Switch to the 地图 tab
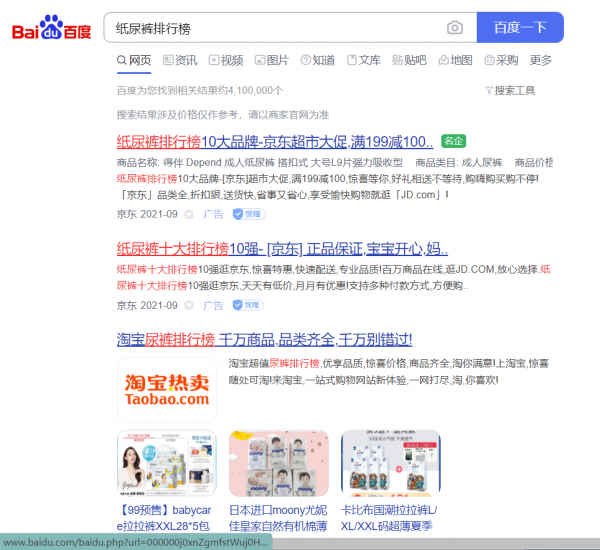This screenshot has height=550, width=600. pyautogui.click(x=455, y=60)
